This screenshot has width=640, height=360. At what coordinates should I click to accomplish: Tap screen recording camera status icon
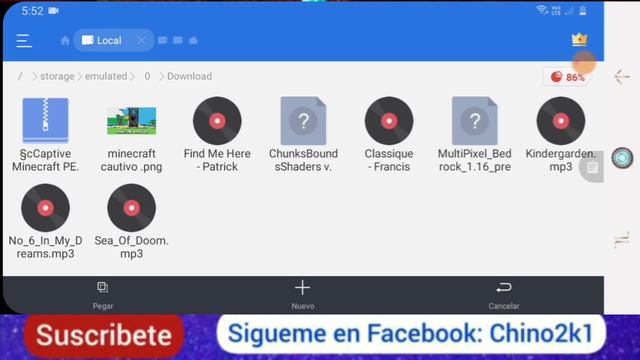tap(53, 11)
